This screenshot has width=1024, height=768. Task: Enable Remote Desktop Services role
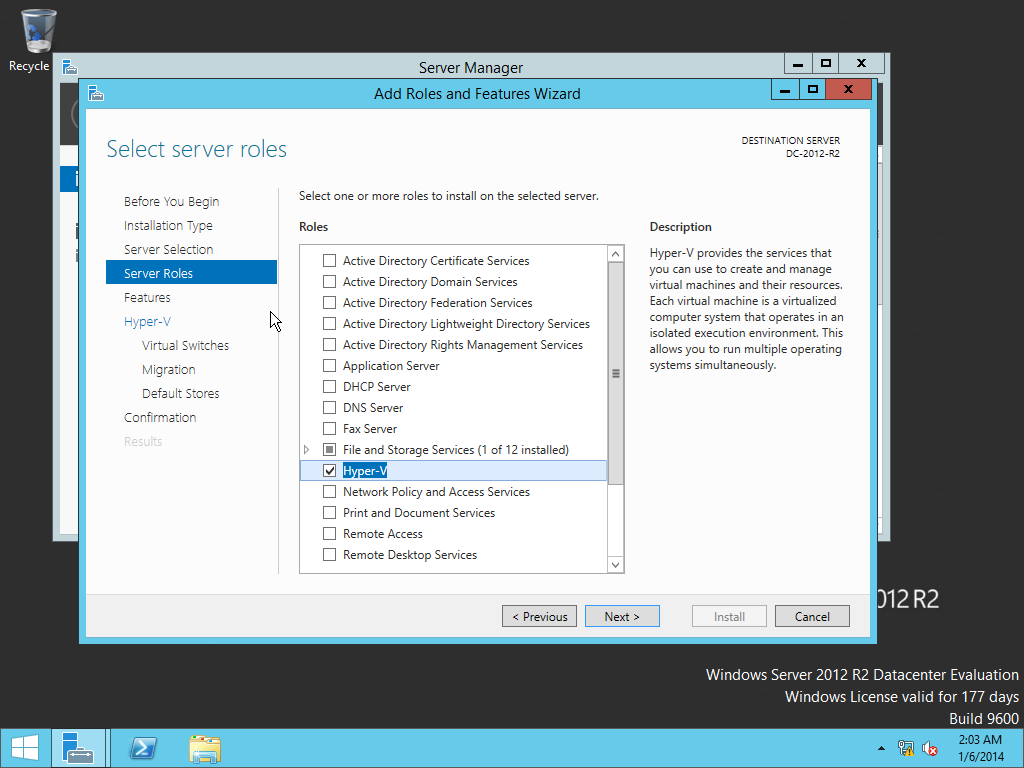pyautogui.click(x=330, y=554)
